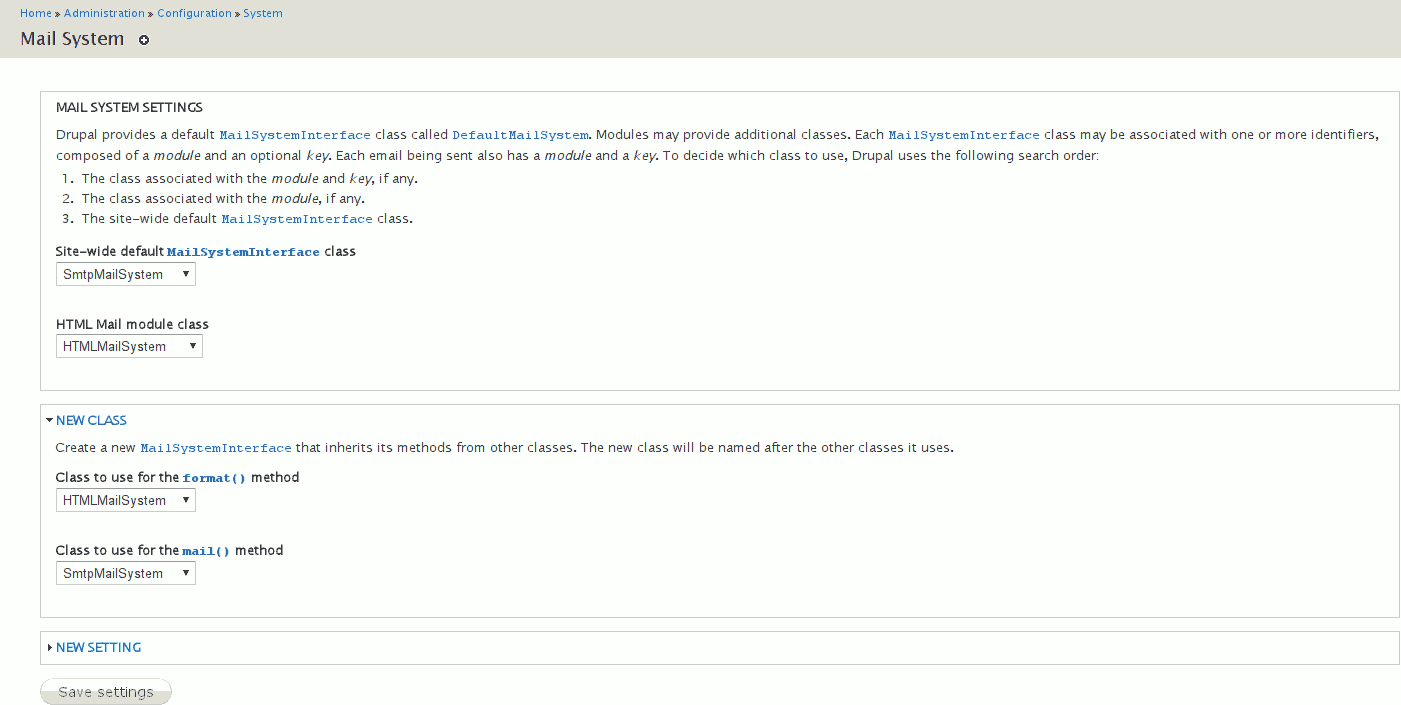Open class dropdown for the mail() method

[126, 573]
